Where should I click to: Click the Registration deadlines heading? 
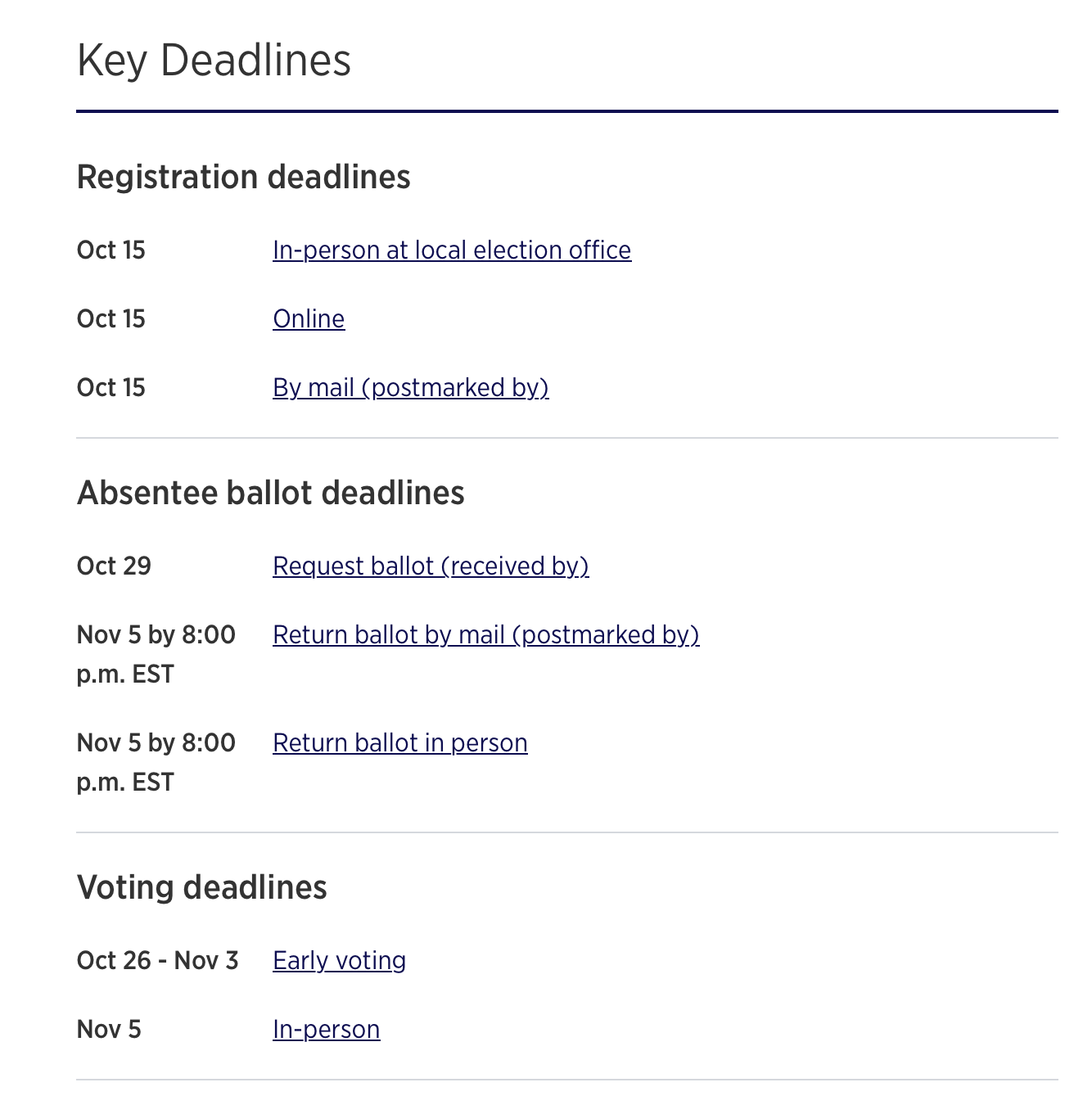click(243, 178)
